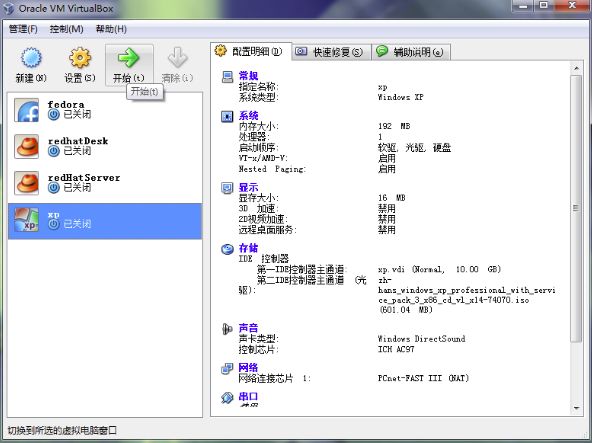Click the video memory value 16 MB

pos(392,198)
